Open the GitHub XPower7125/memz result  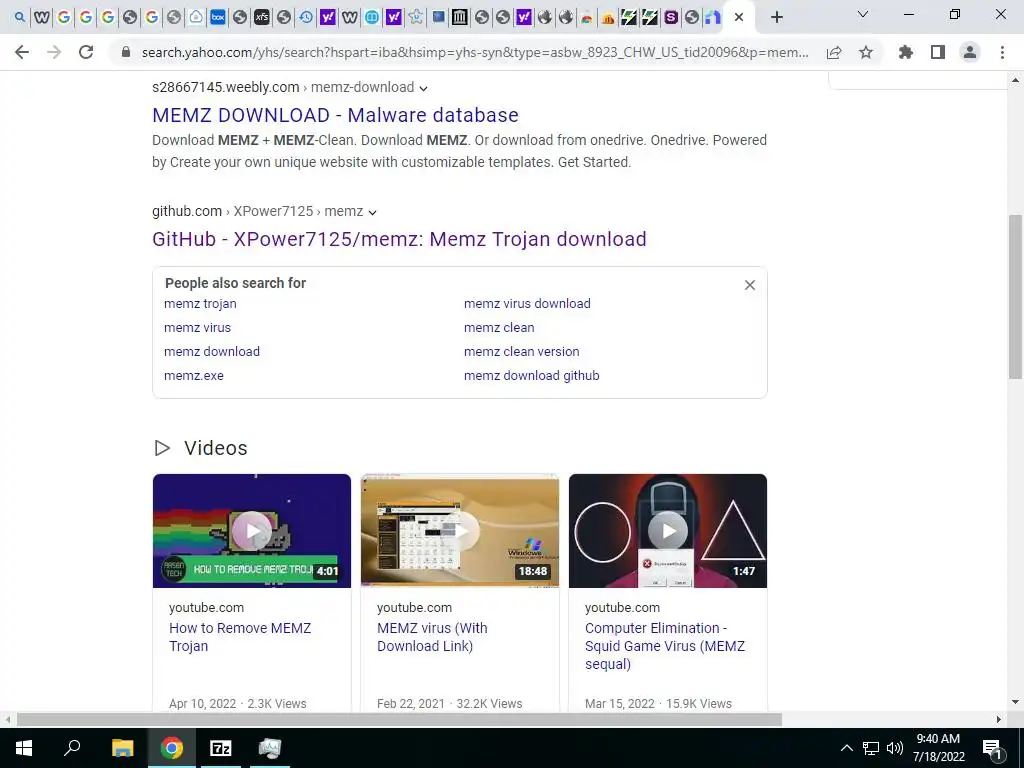(399, 239)
